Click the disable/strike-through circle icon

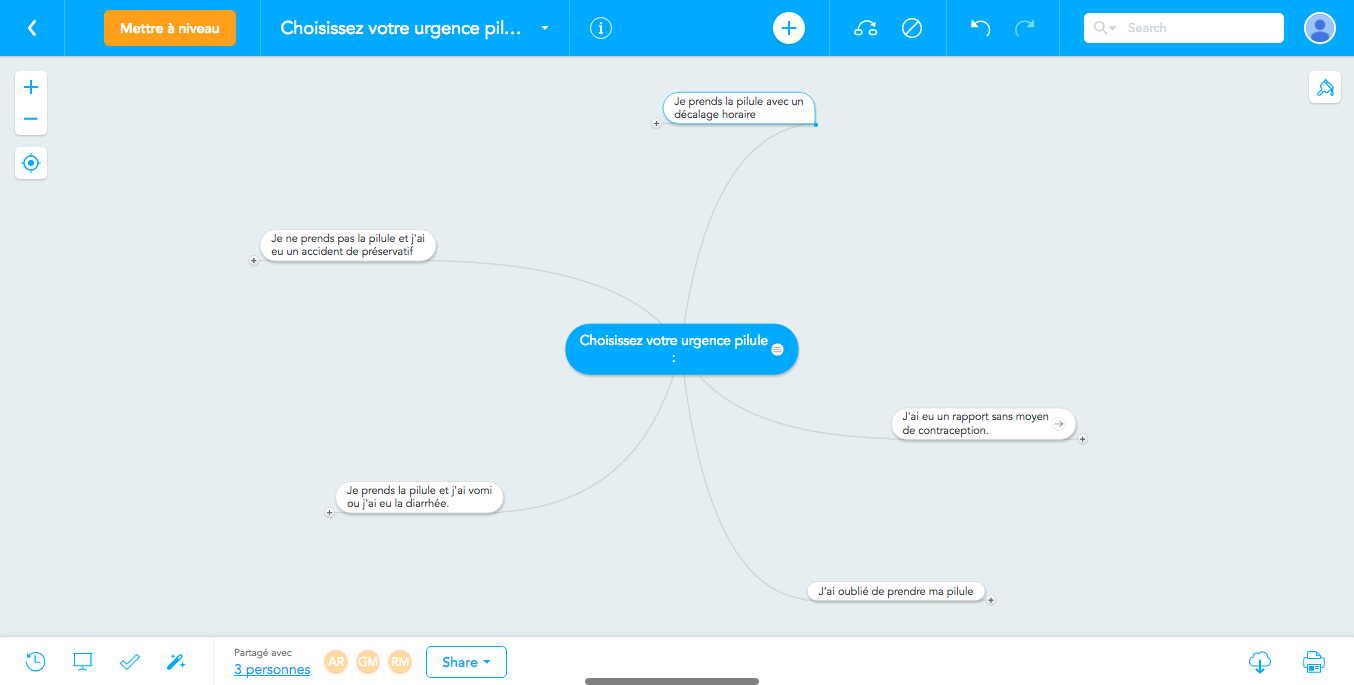(x=912, y=28)
